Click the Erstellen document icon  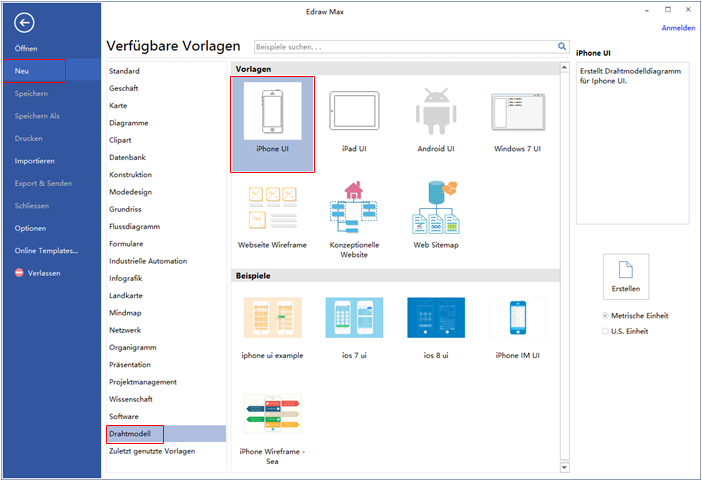pyautogui.click(x=626, y=270)
